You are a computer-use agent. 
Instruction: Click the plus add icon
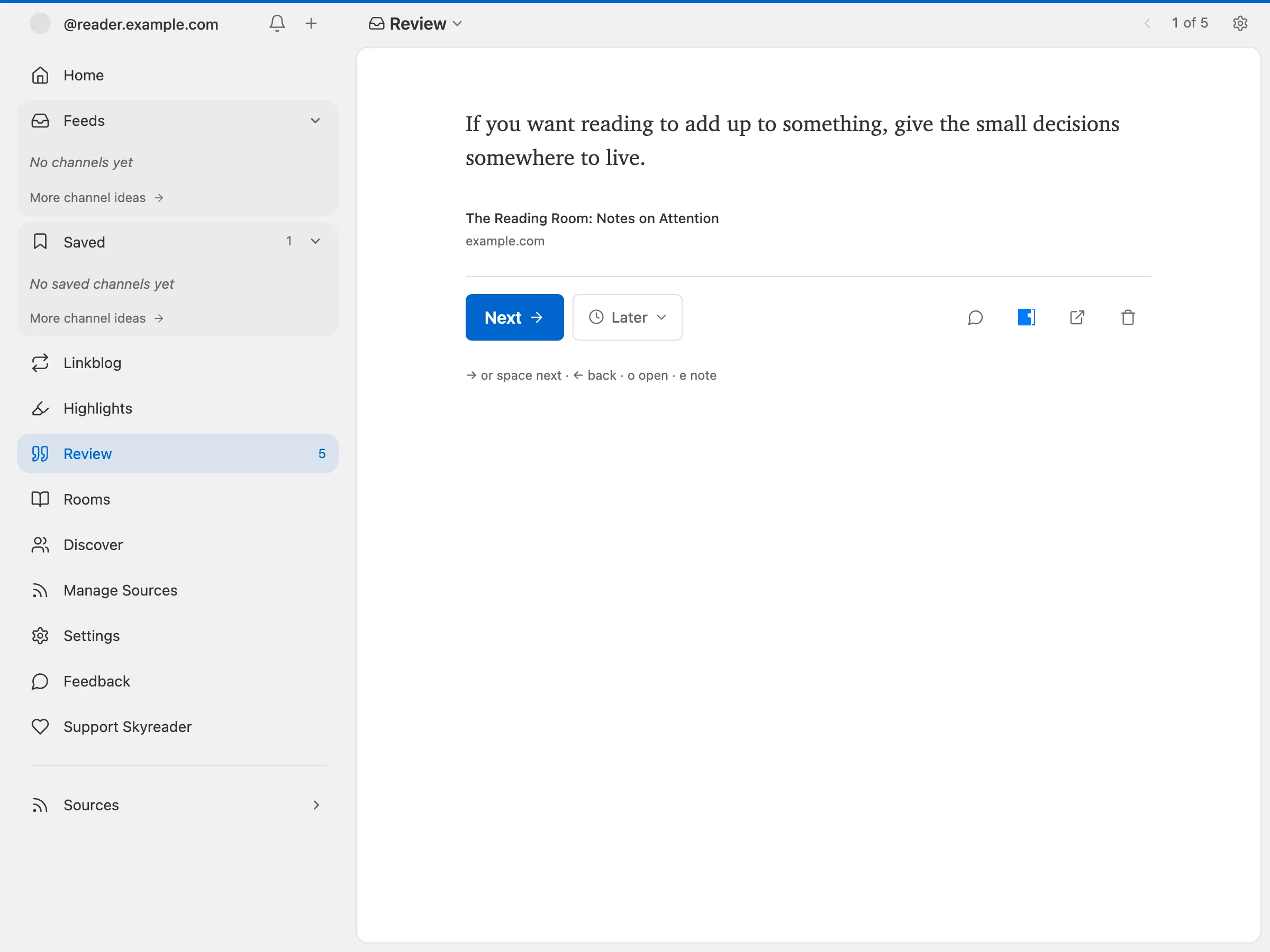click(x=311, y=23)
